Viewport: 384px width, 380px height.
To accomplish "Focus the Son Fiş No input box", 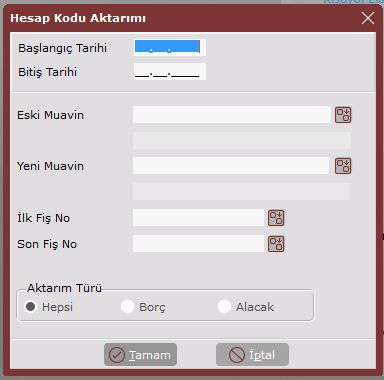I will (x=198, y=244).
